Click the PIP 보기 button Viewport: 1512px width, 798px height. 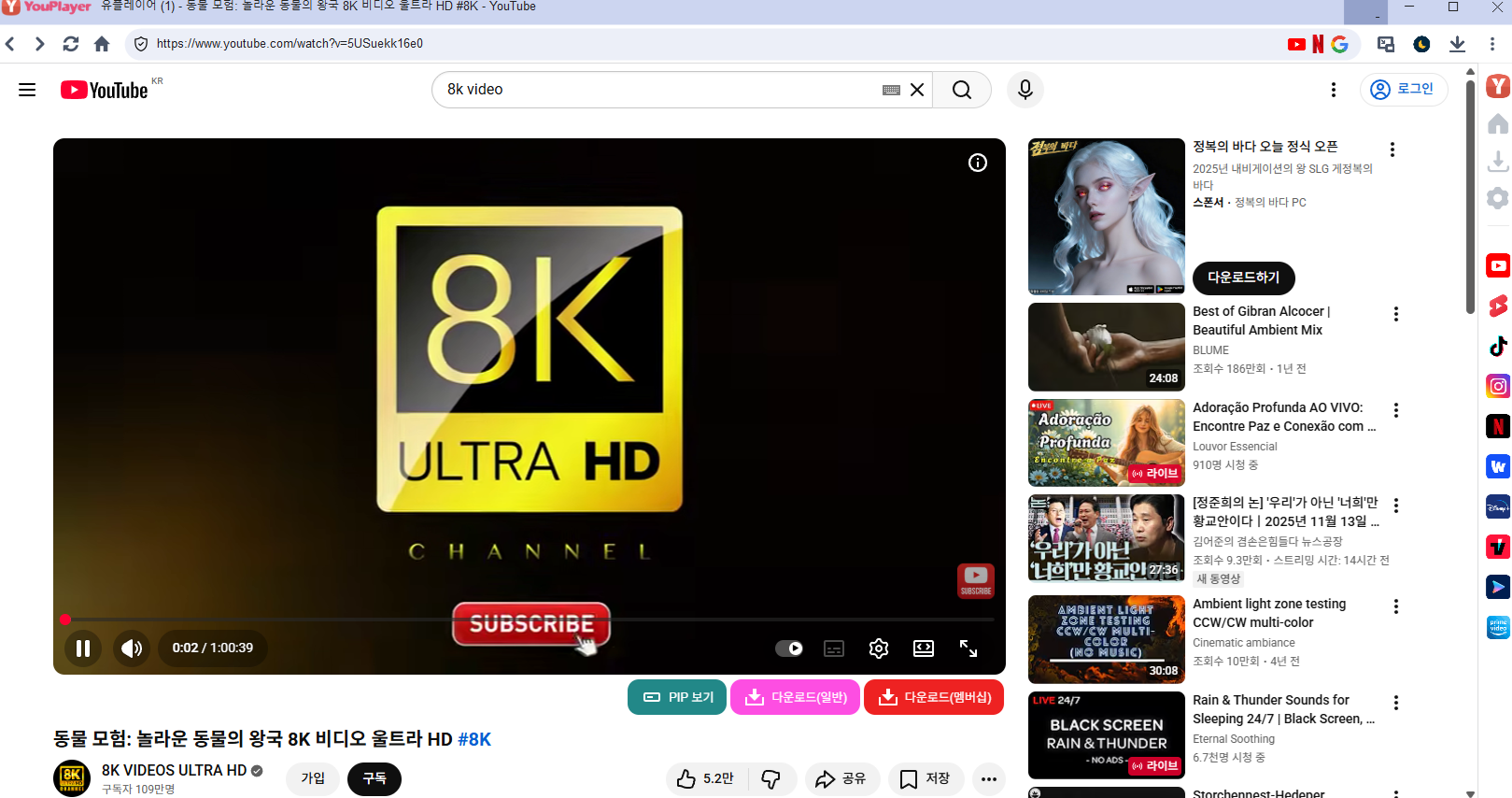pos(677,697)
